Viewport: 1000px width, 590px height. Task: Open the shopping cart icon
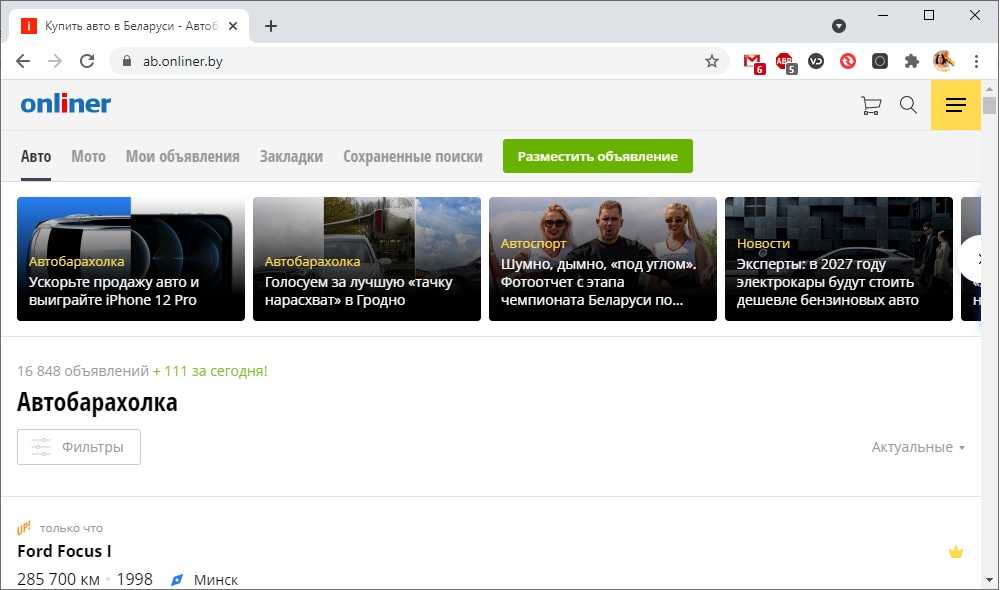tap(871, 105)
